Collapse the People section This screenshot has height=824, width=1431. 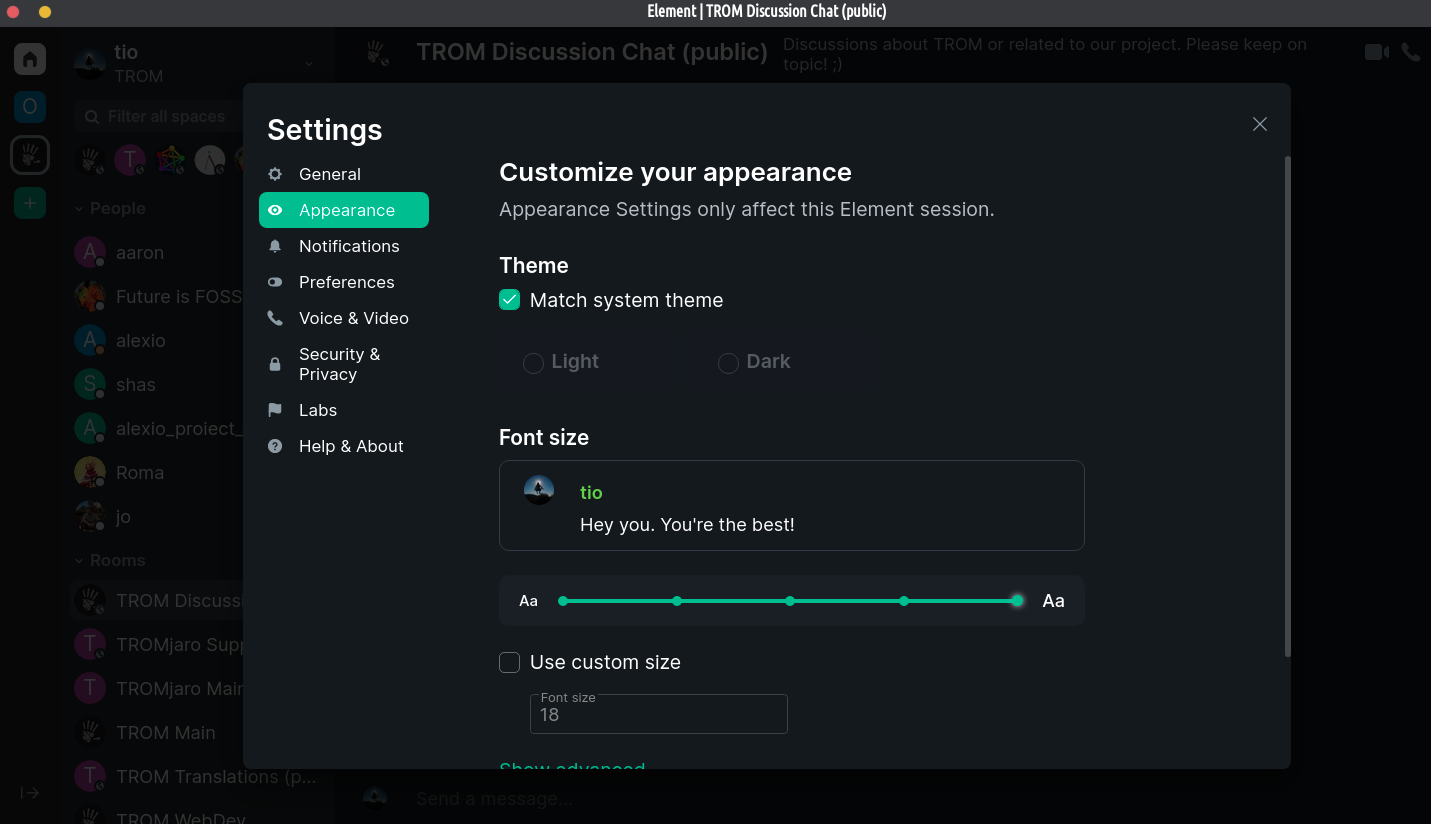[110, 208]
